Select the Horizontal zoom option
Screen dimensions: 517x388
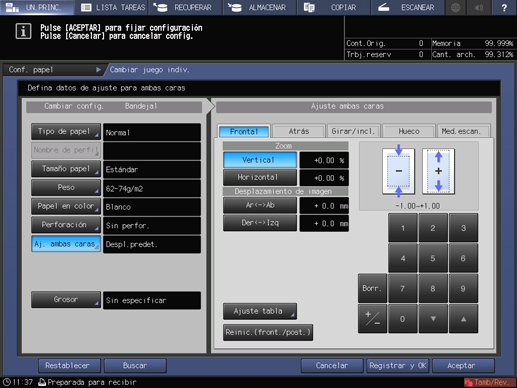point(260,177)
